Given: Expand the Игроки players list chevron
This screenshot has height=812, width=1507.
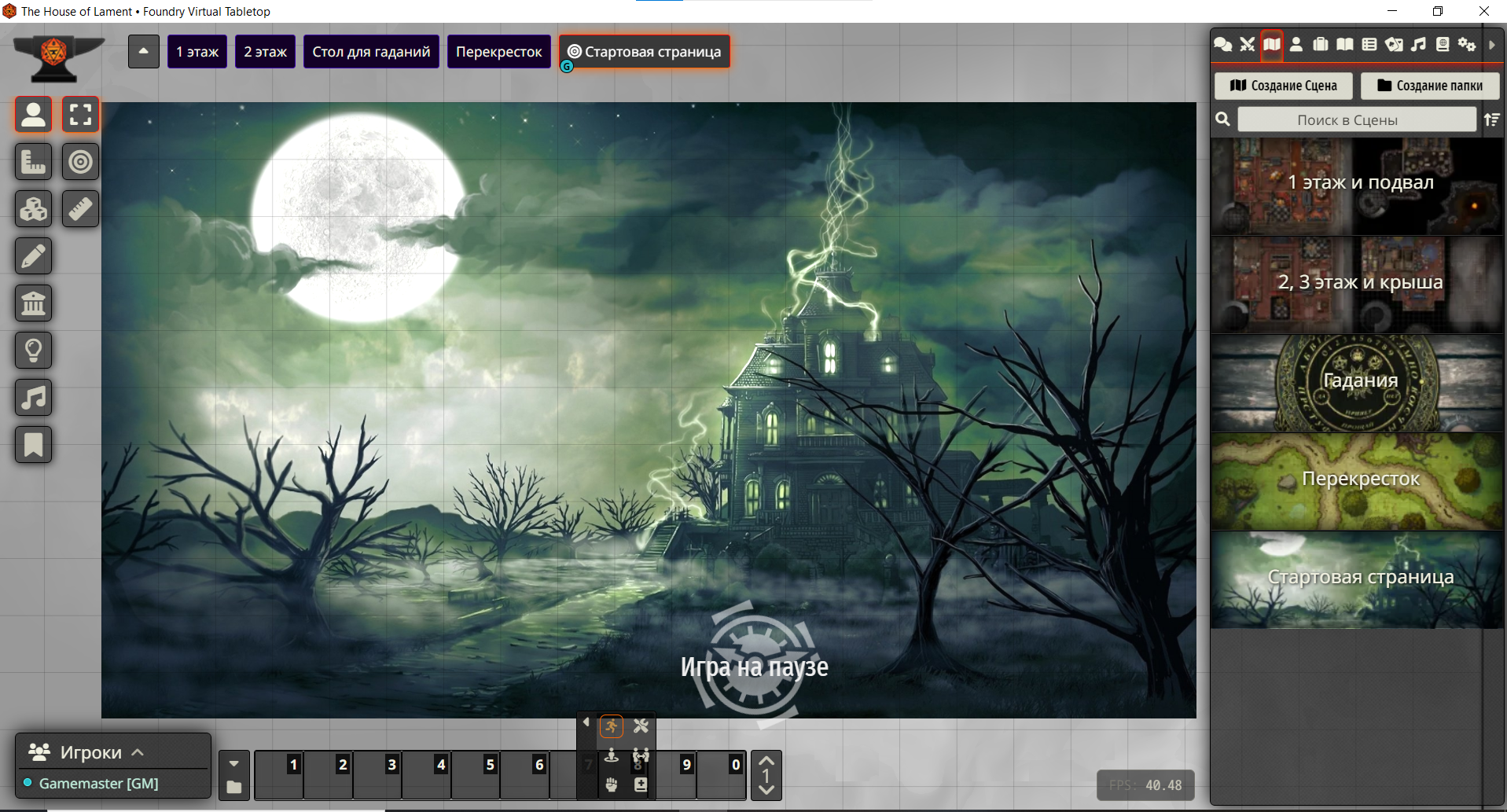Looking at the screenshot, I should (x=138, y=752).
